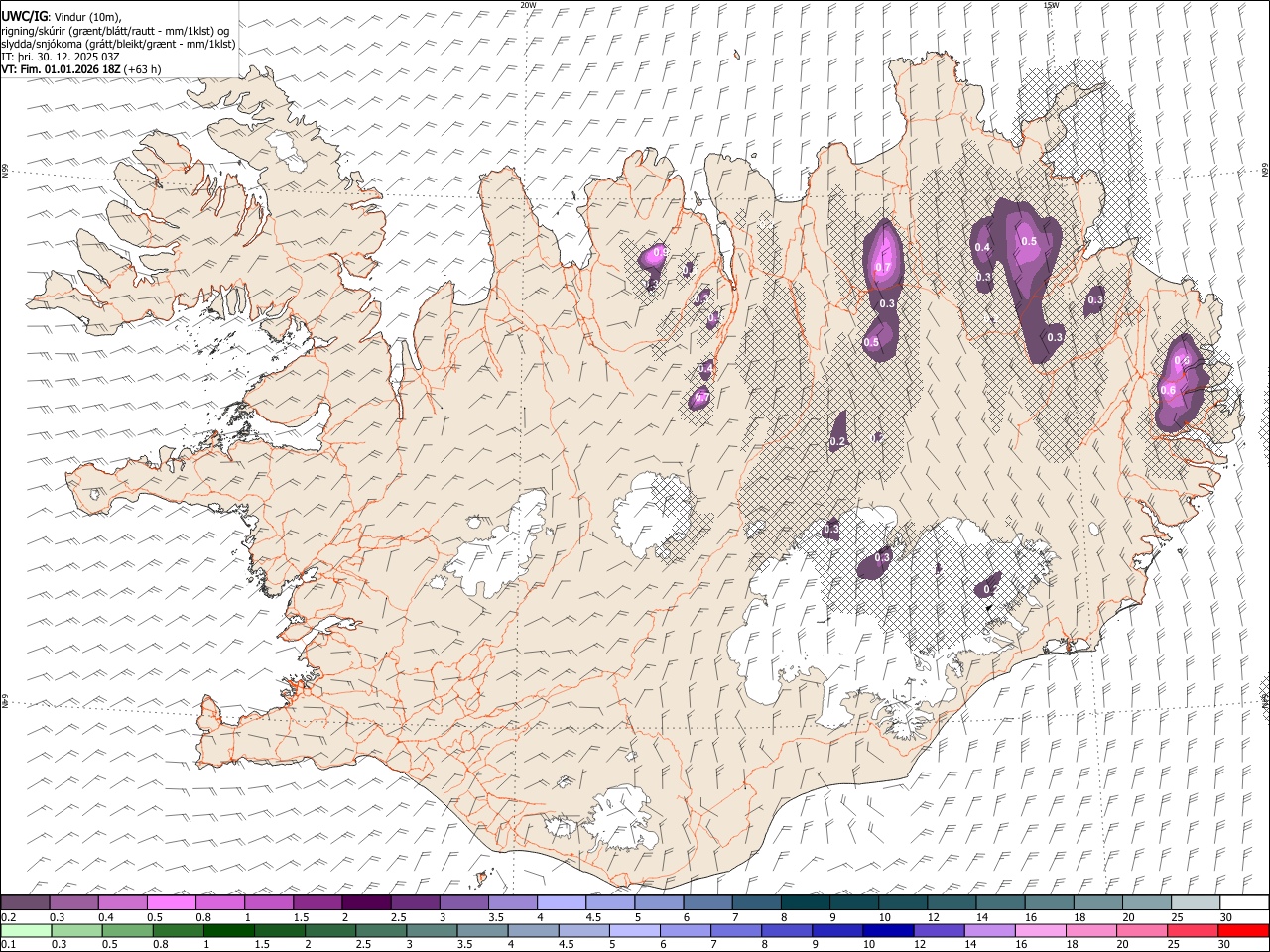
Task: Select the lower legend swatch labeled 7
Action: point(736,930)
